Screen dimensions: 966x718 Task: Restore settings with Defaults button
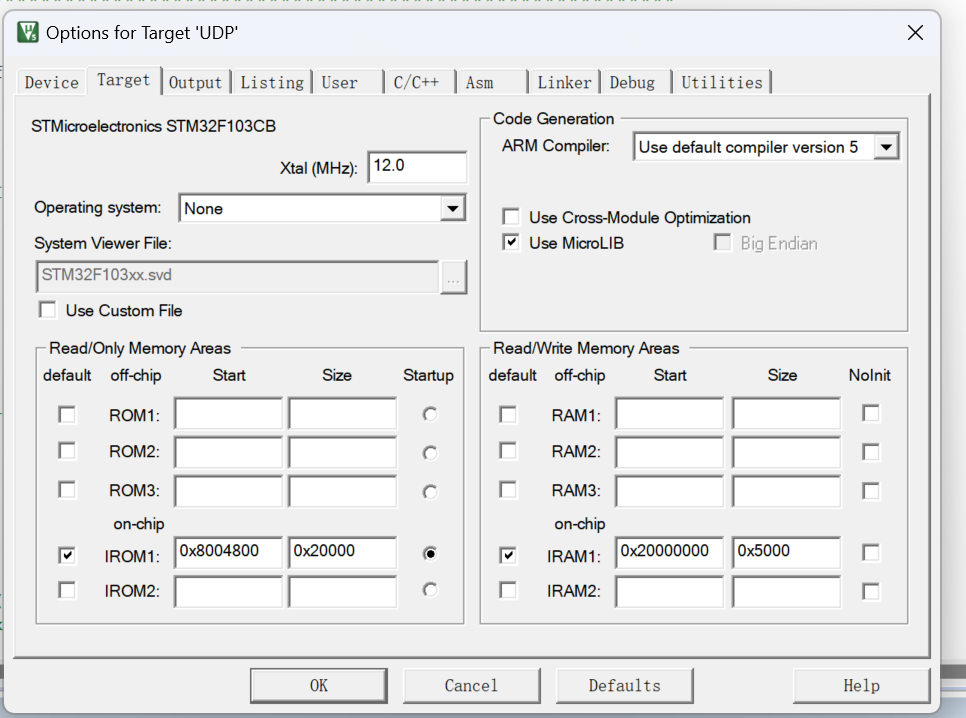[x=624, y=685]
